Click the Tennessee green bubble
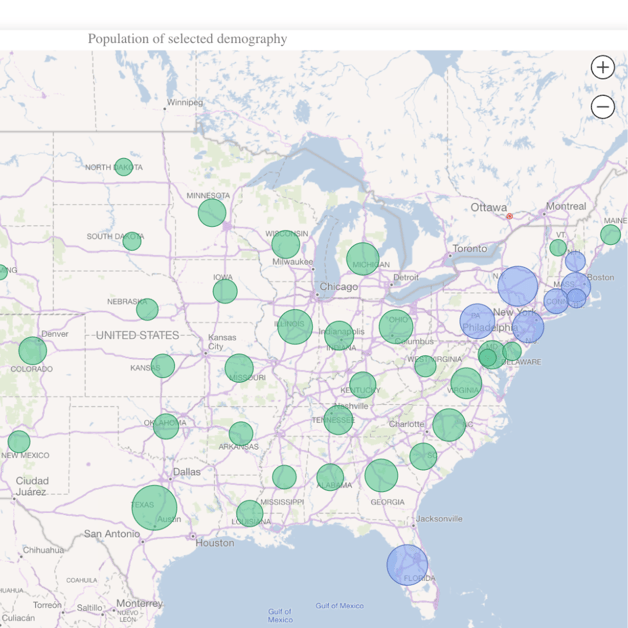Image resolution: width=628 pixels, height=628 pixels. point(338,420)
